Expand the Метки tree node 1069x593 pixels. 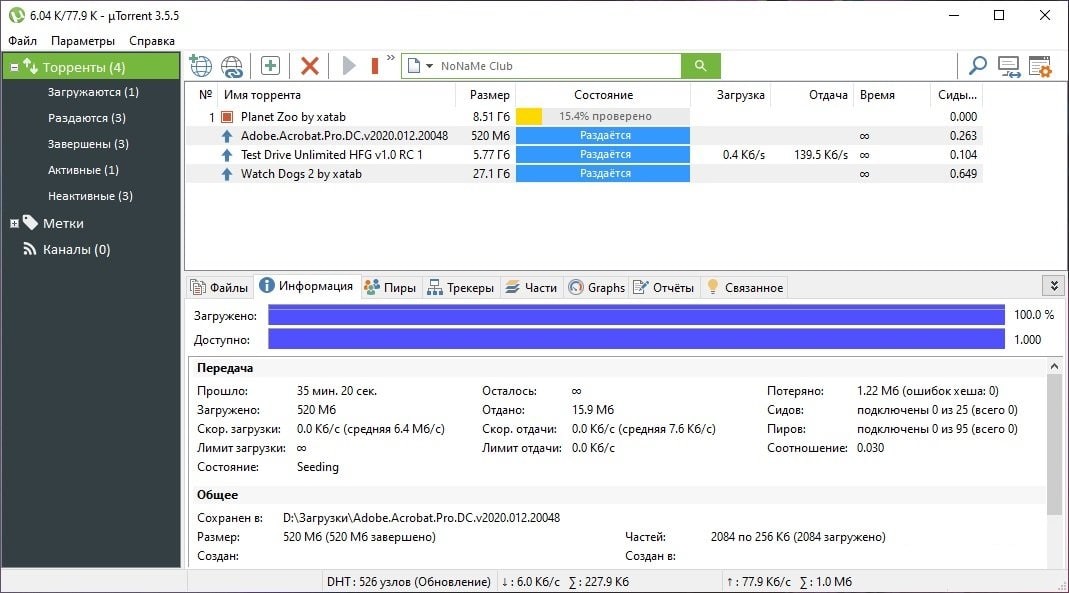(x=15, y=223)
